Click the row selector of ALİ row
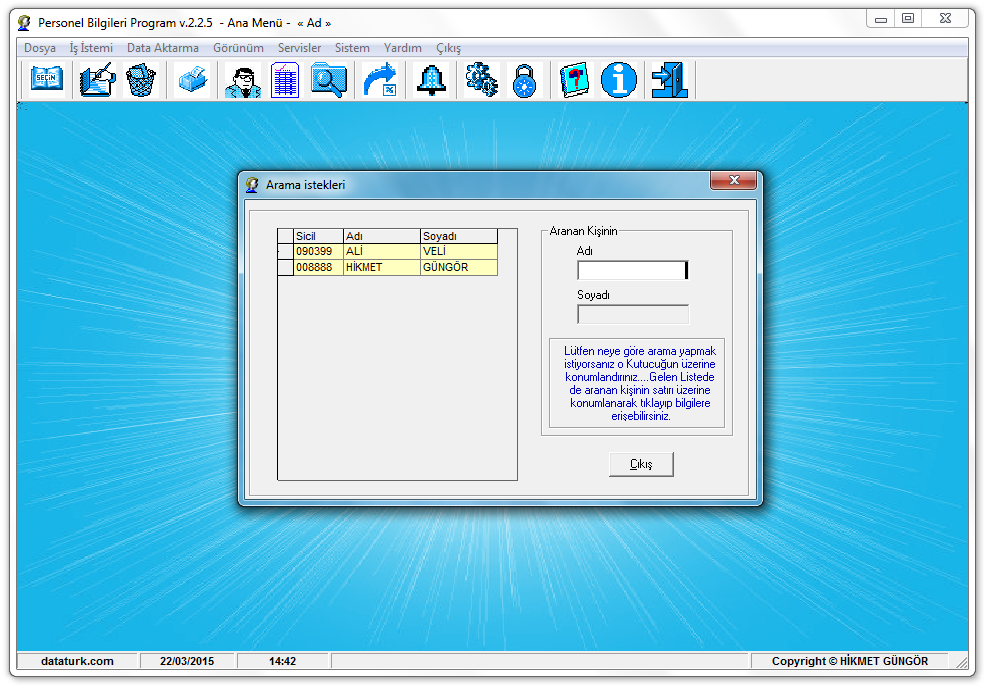The height and width of the screenshot is (686, 987). (286, 251)
